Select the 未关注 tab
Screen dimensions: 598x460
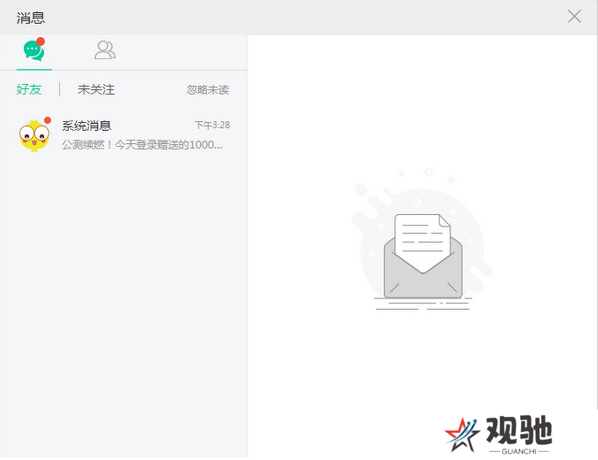[x=96, y=90]
